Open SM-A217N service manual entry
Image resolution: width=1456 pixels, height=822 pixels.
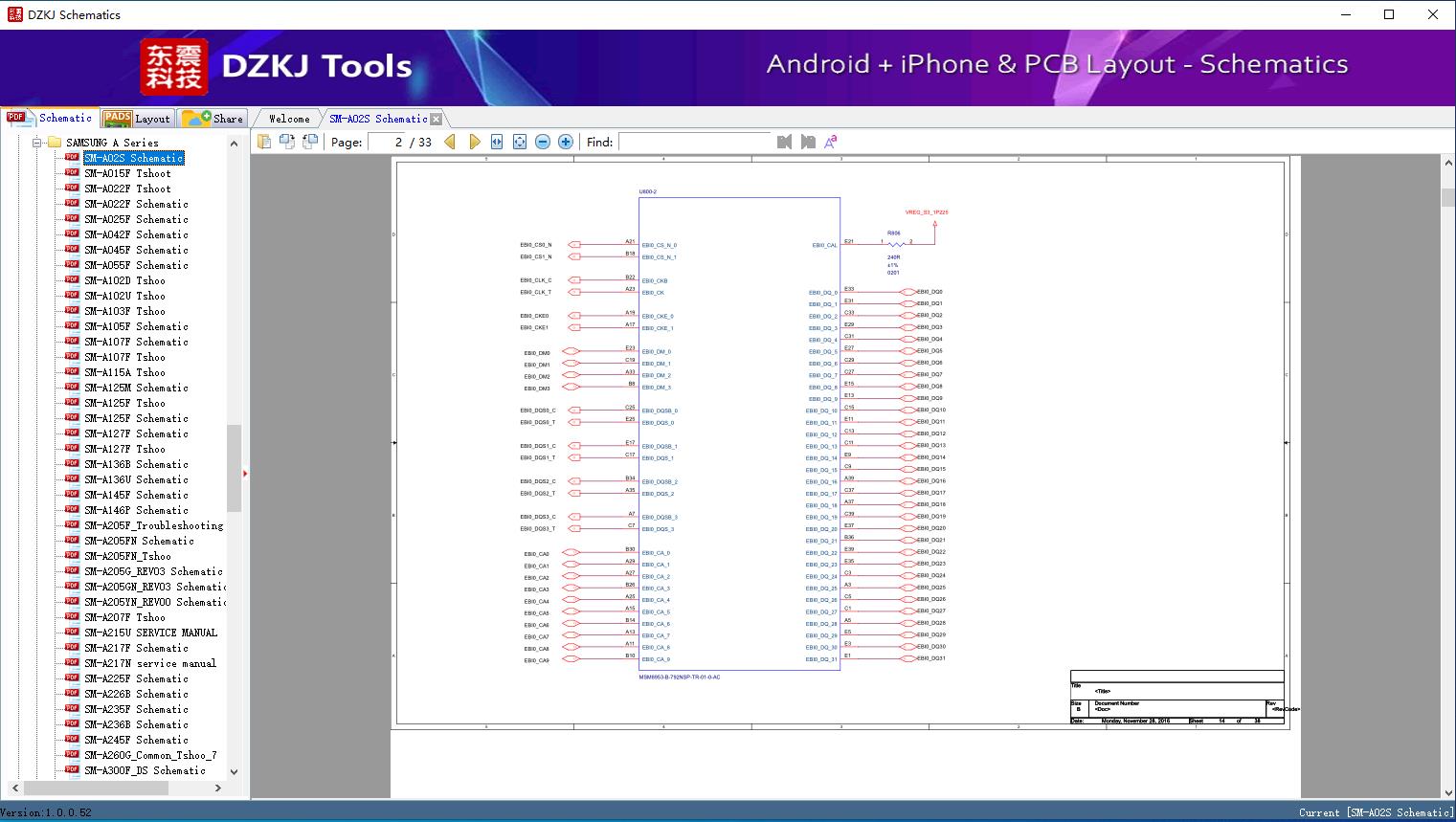[x=150, y=663]
